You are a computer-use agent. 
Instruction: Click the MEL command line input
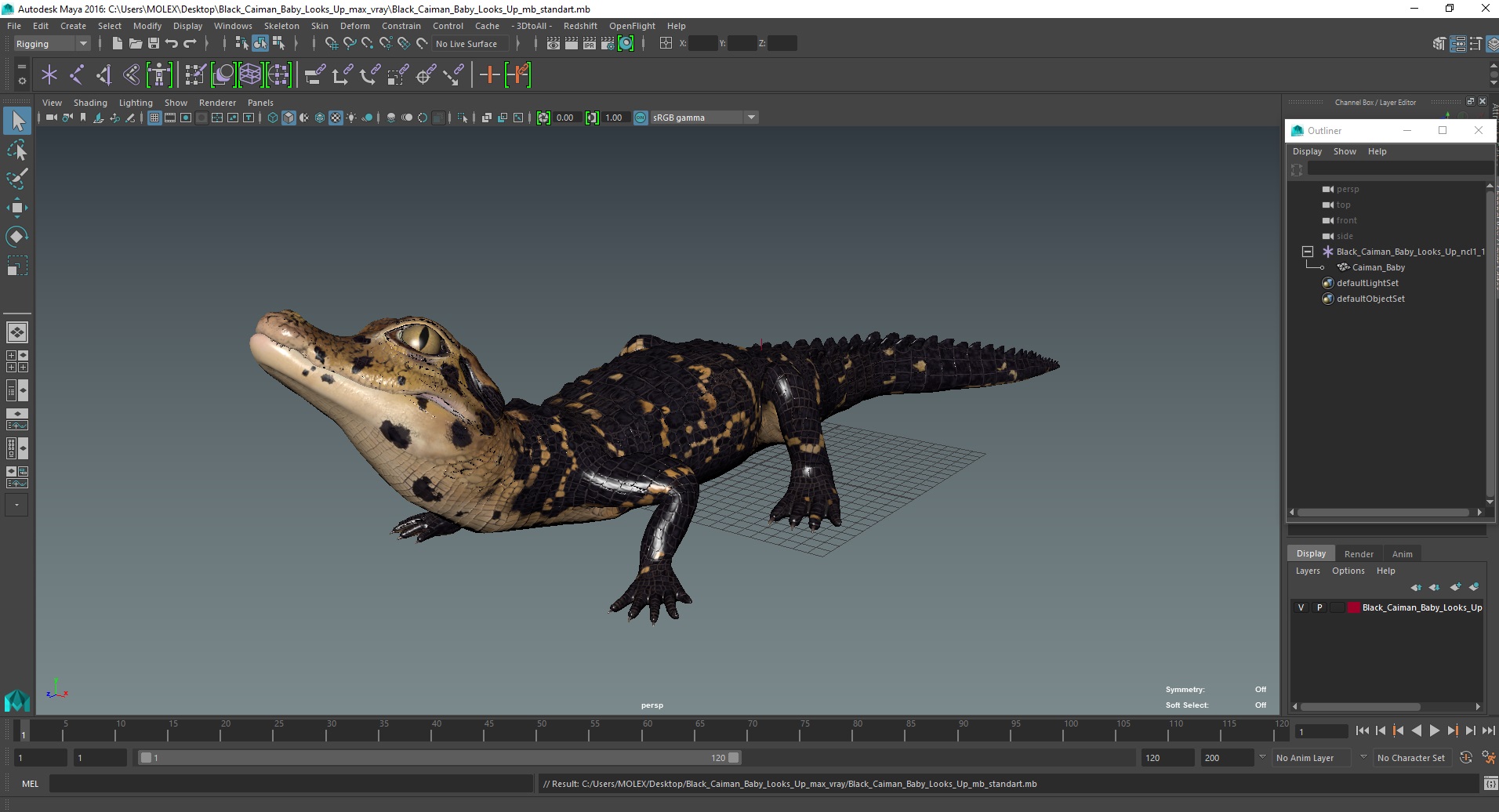(291, 784)
